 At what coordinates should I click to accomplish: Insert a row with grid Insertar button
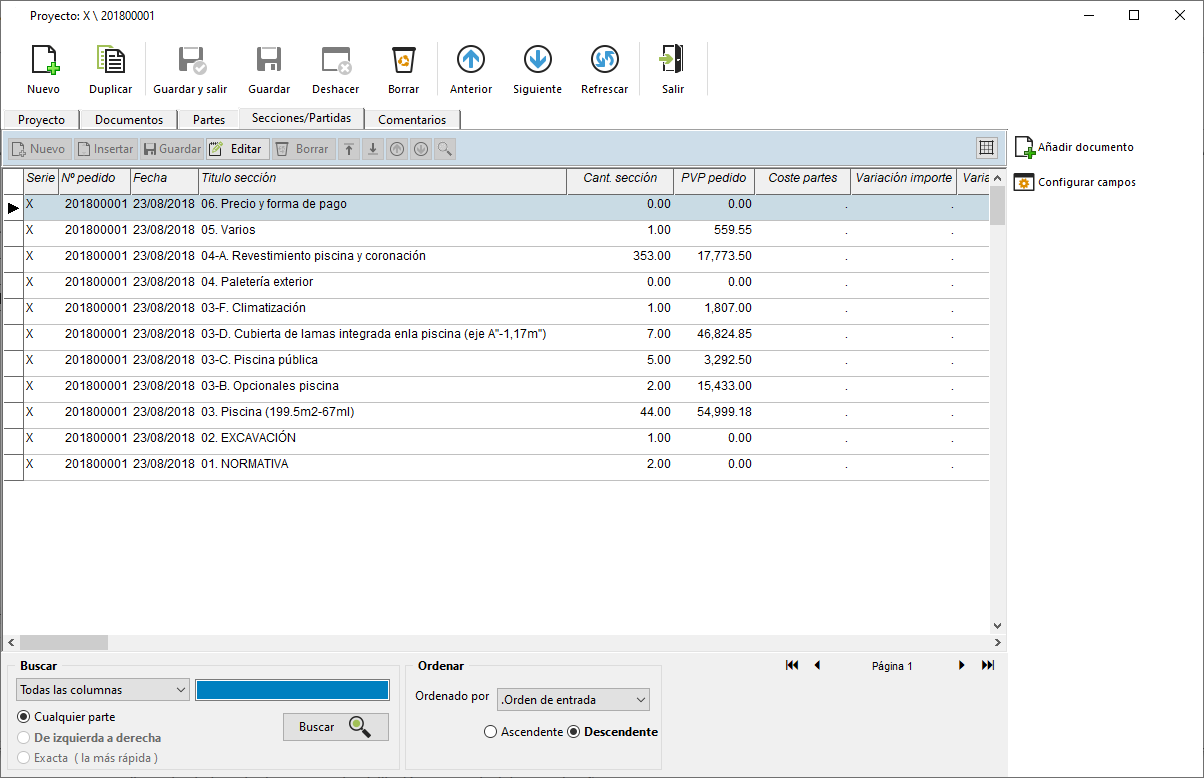point(105,149)
